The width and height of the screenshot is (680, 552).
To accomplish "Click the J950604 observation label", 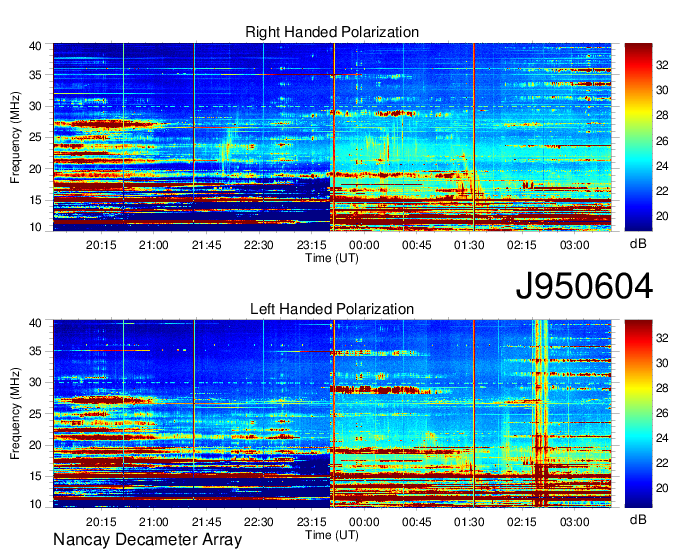I will [584, 286].
